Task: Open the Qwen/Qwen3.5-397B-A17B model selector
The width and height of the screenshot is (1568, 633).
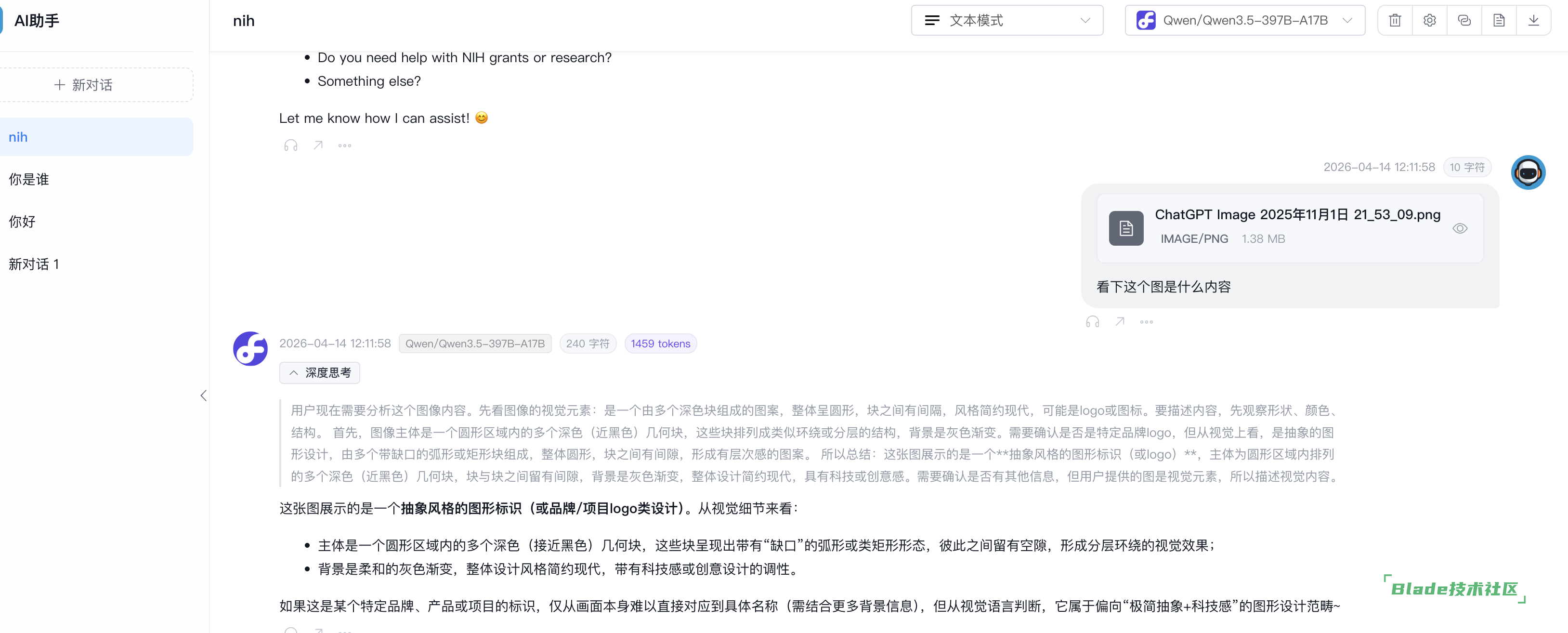Action: 1244,19
